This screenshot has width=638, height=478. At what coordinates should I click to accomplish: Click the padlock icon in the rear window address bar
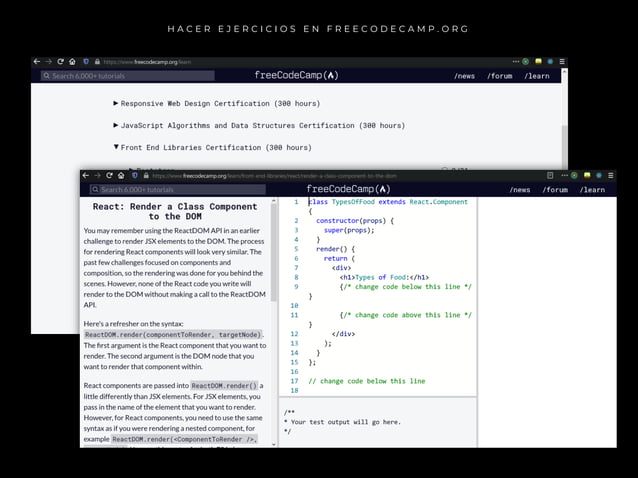point(97,62)
